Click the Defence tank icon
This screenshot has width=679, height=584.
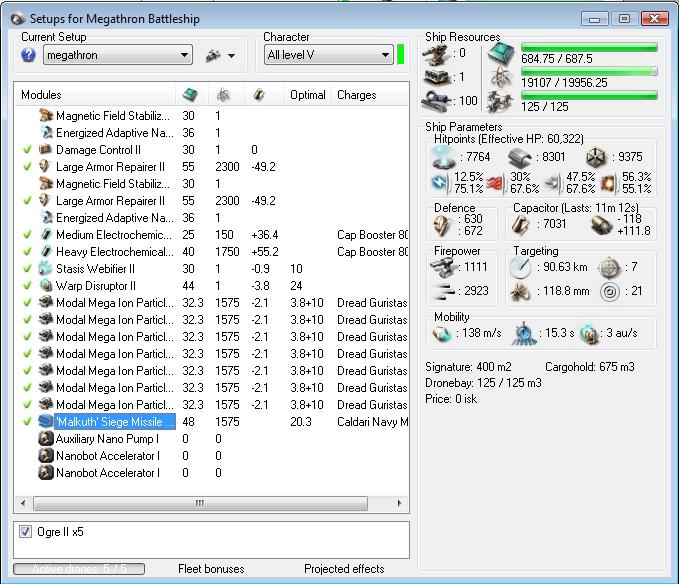point(443,225)
